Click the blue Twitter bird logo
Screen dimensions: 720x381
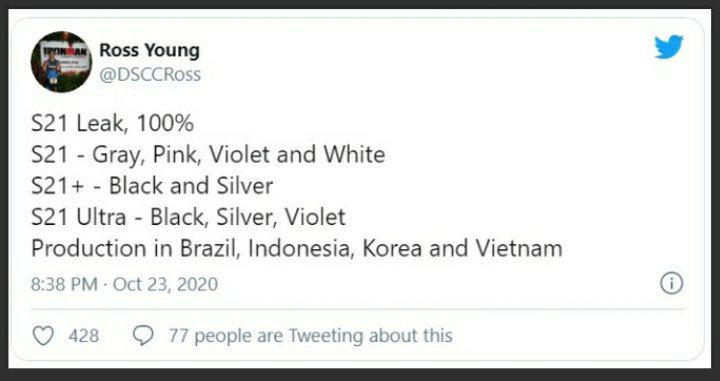(669, 47)
